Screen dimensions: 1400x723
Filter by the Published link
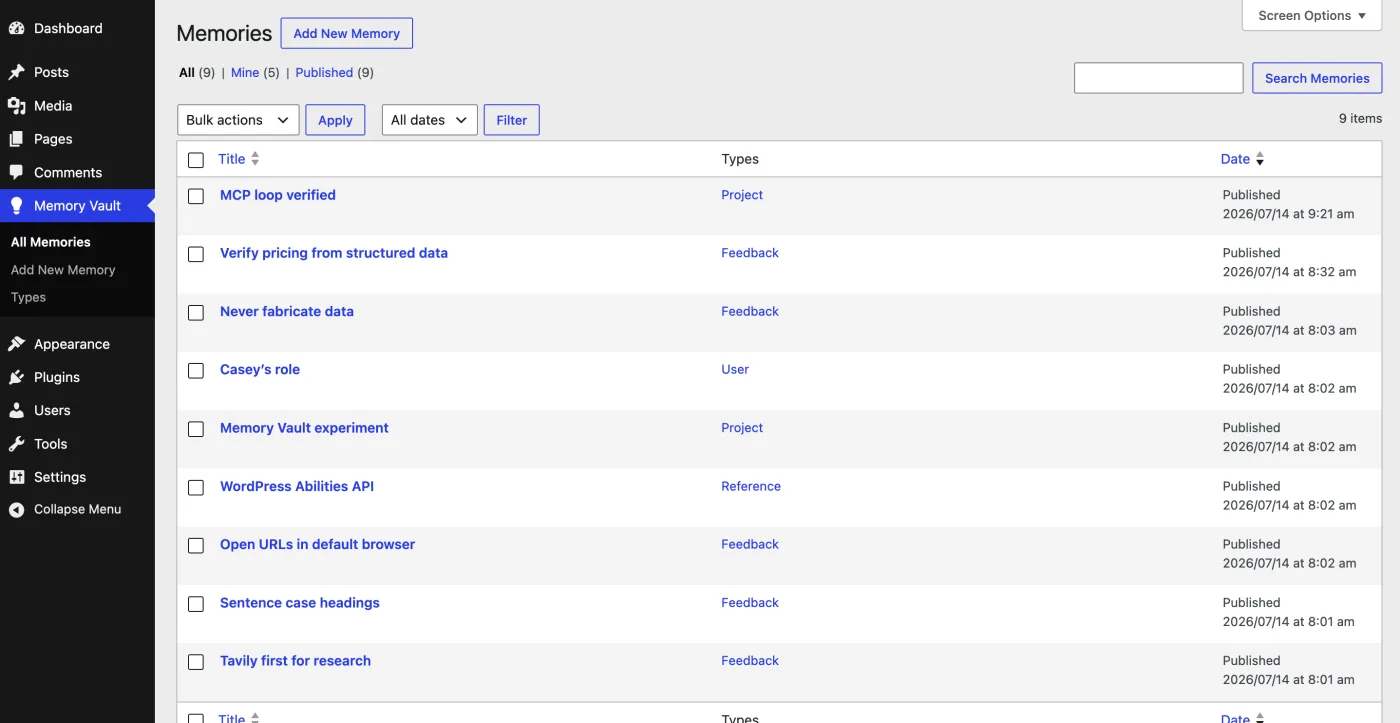324,72
